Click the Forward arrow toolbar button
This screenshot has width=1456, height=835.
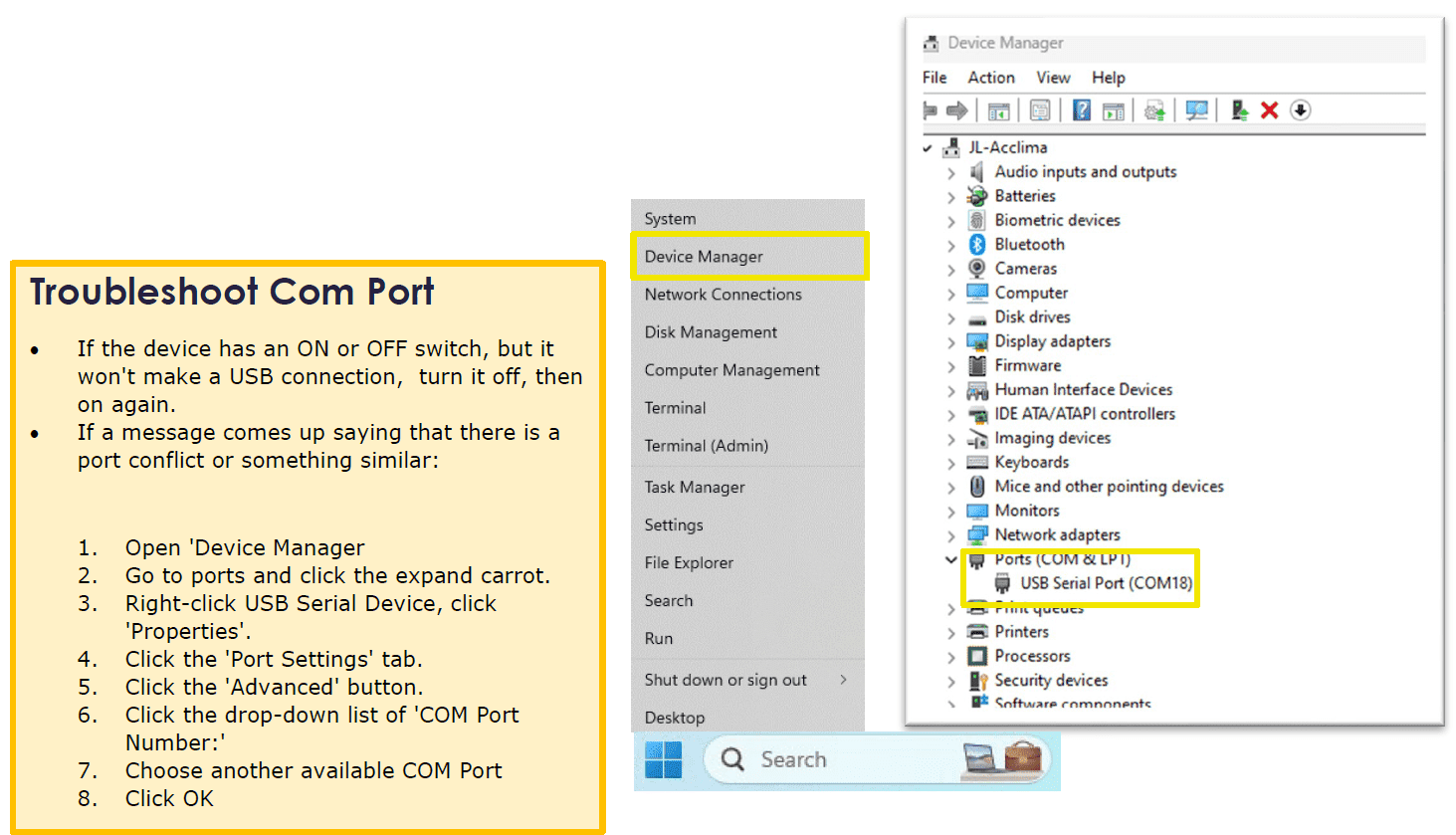click(x=956, y=110)
